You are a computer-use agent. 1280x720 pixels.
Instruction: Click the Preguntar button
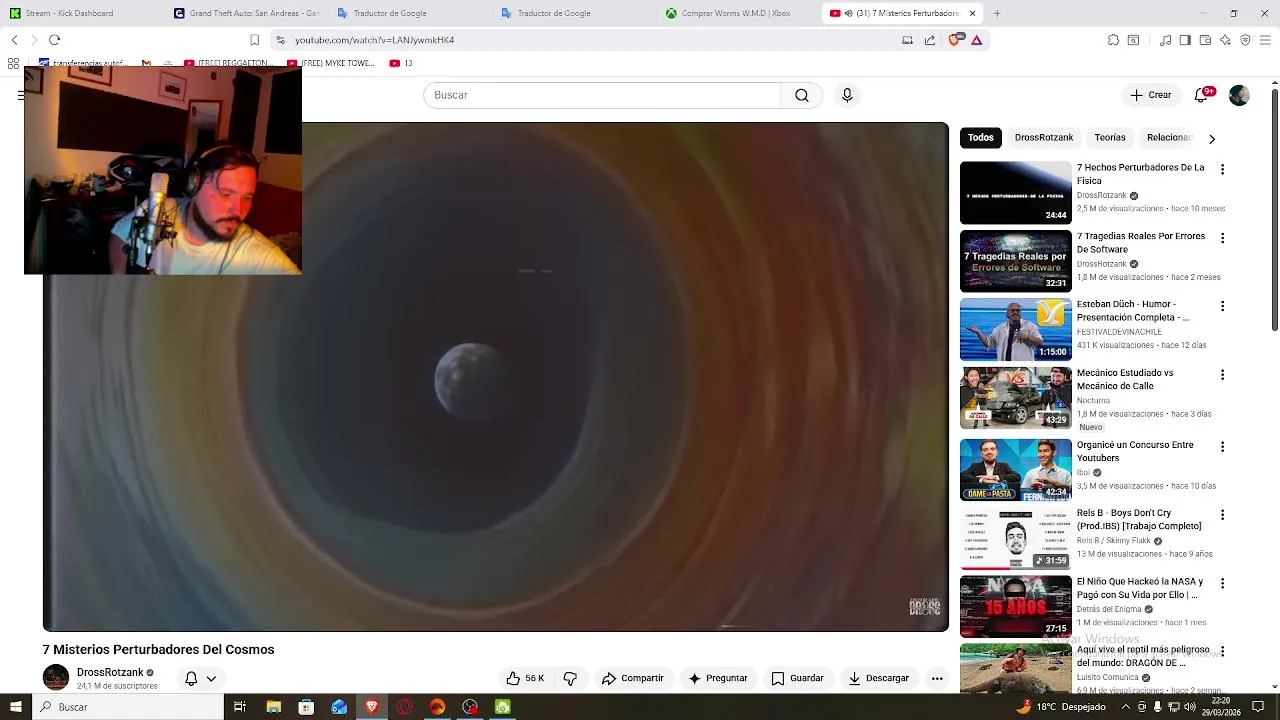717,678
